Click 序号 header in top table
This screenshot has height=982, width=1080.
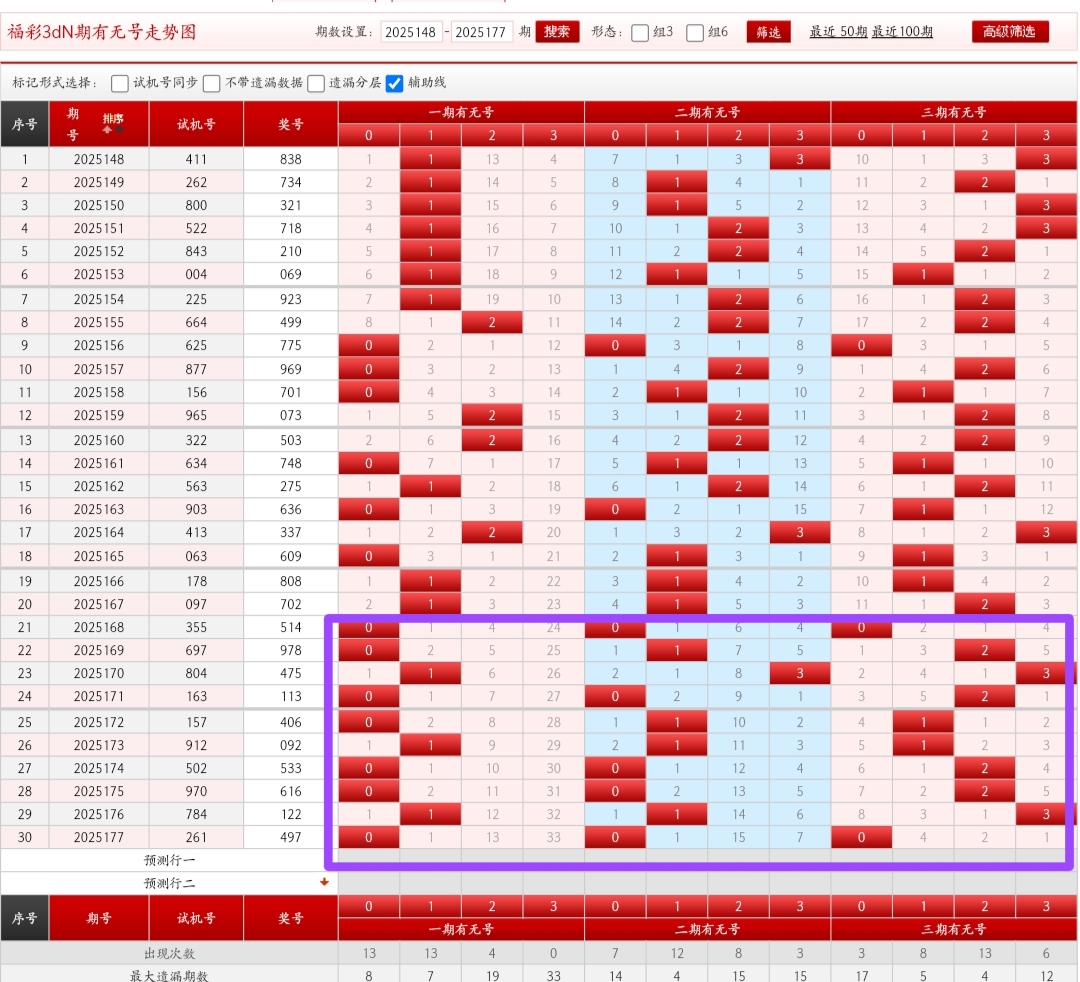click(25, 124)
